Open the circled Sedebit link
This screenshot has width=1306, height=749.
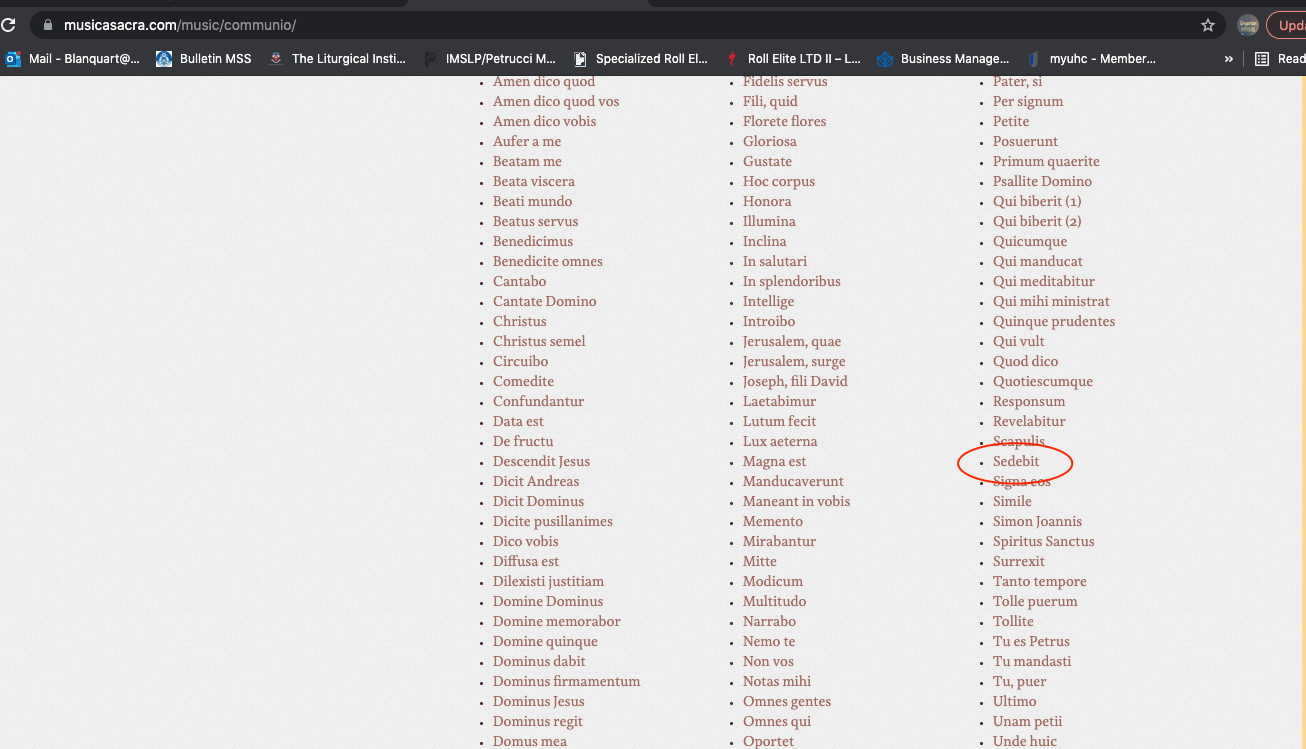tap(1016, 461)
